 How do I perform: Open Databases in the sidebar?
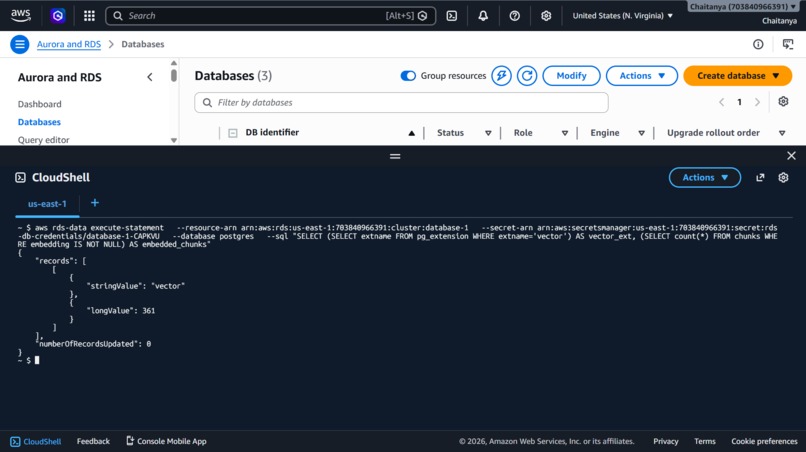tap(39, 122)
